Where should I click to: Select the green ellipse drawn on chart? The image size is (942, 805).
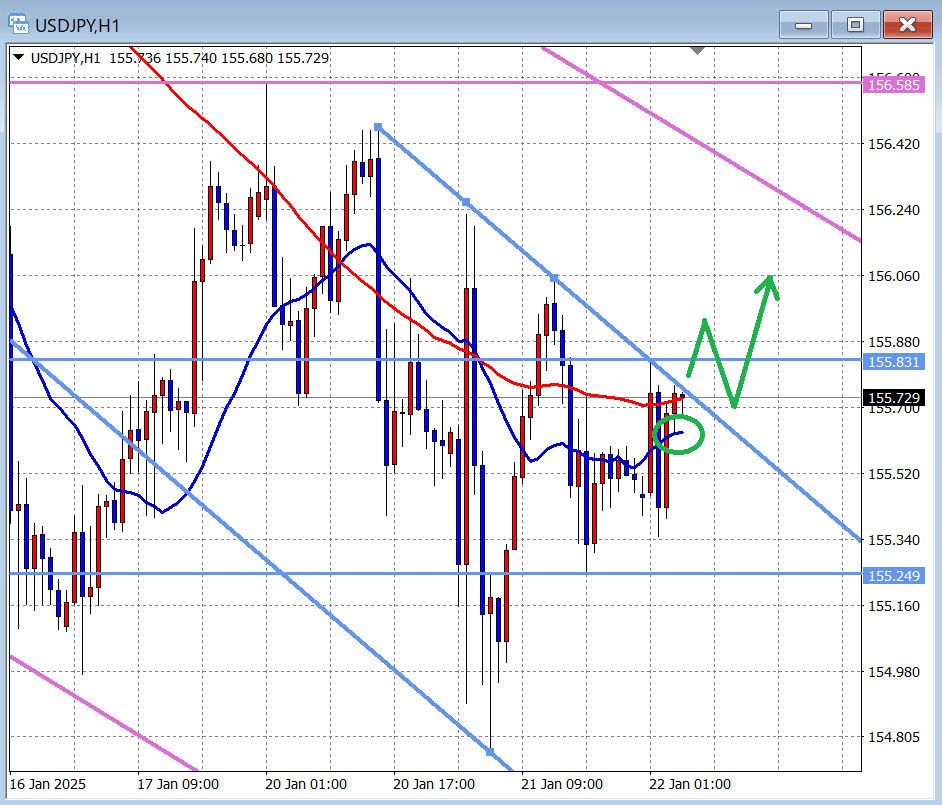point(678,434)
